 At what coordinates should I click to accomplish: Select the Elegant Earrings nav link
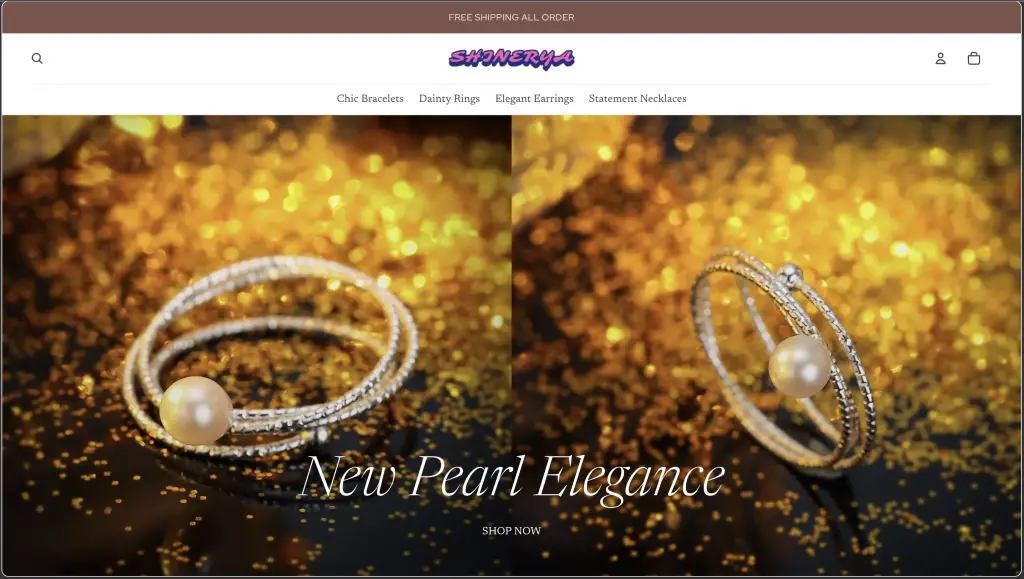(x=534, y=99)
